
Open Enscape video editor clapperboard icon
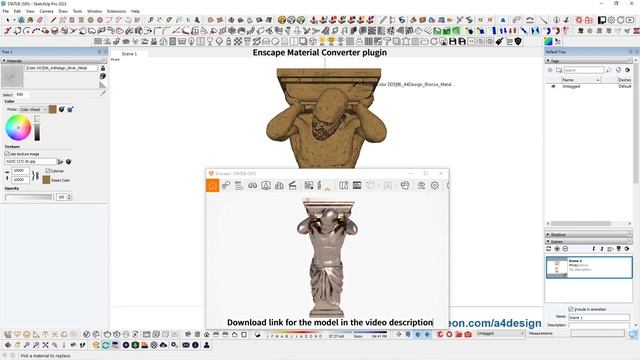point(292,185)
